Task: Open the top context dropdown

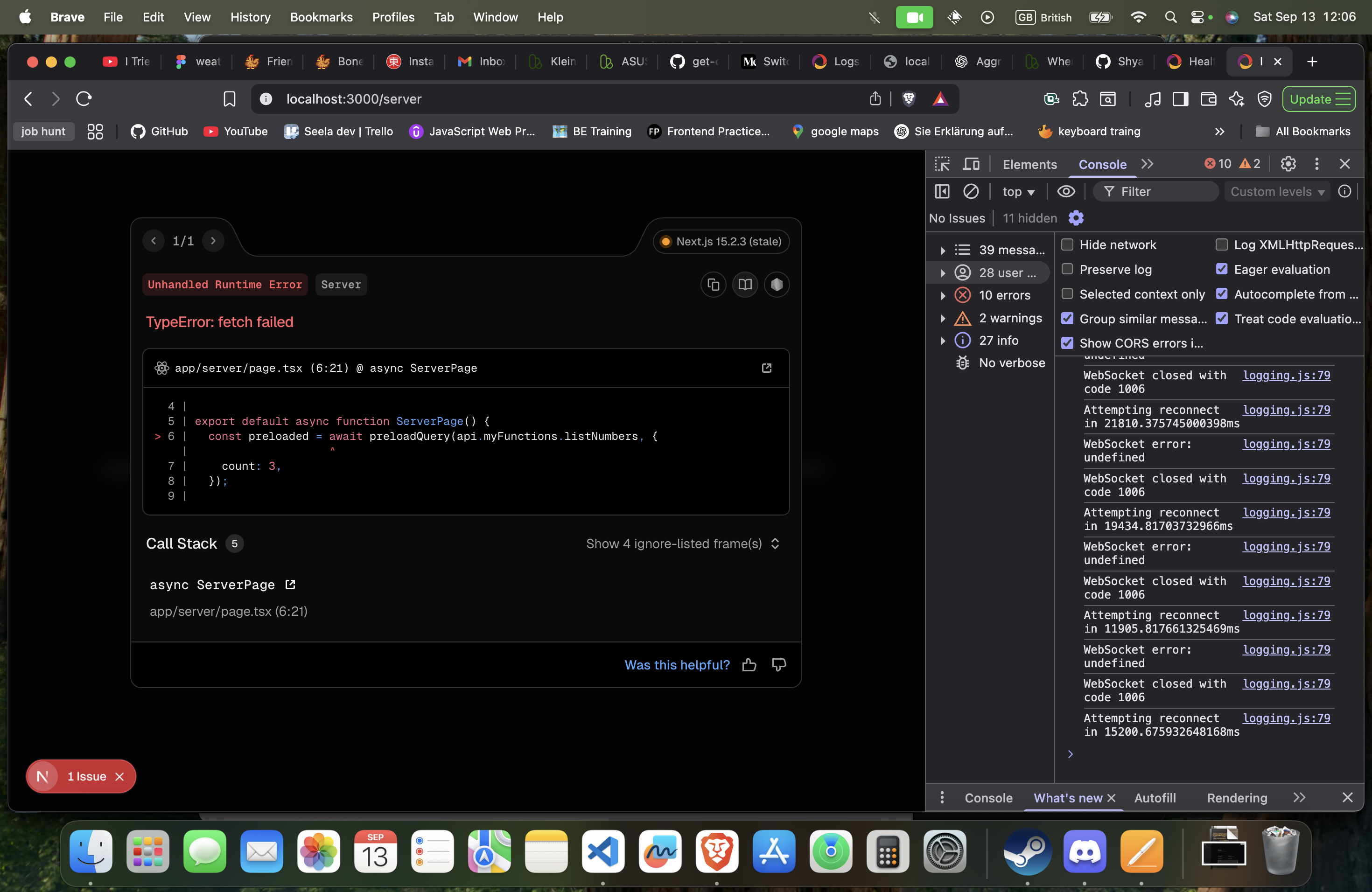Action: coord(1018,192)
